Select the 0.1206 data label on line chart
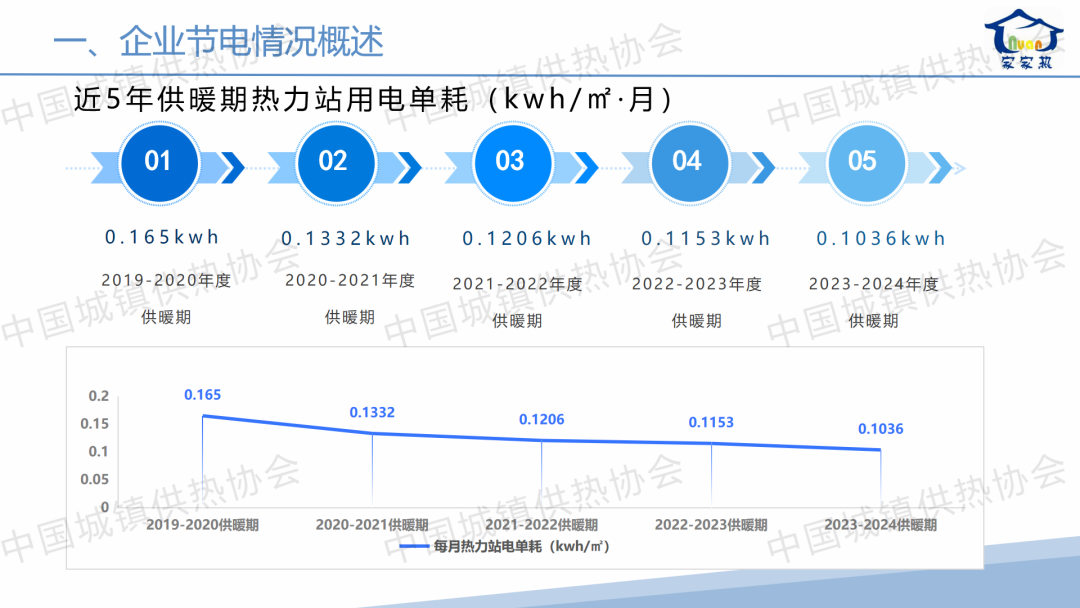The width and height of the screenshot is (1080, 608). point(541,419)
